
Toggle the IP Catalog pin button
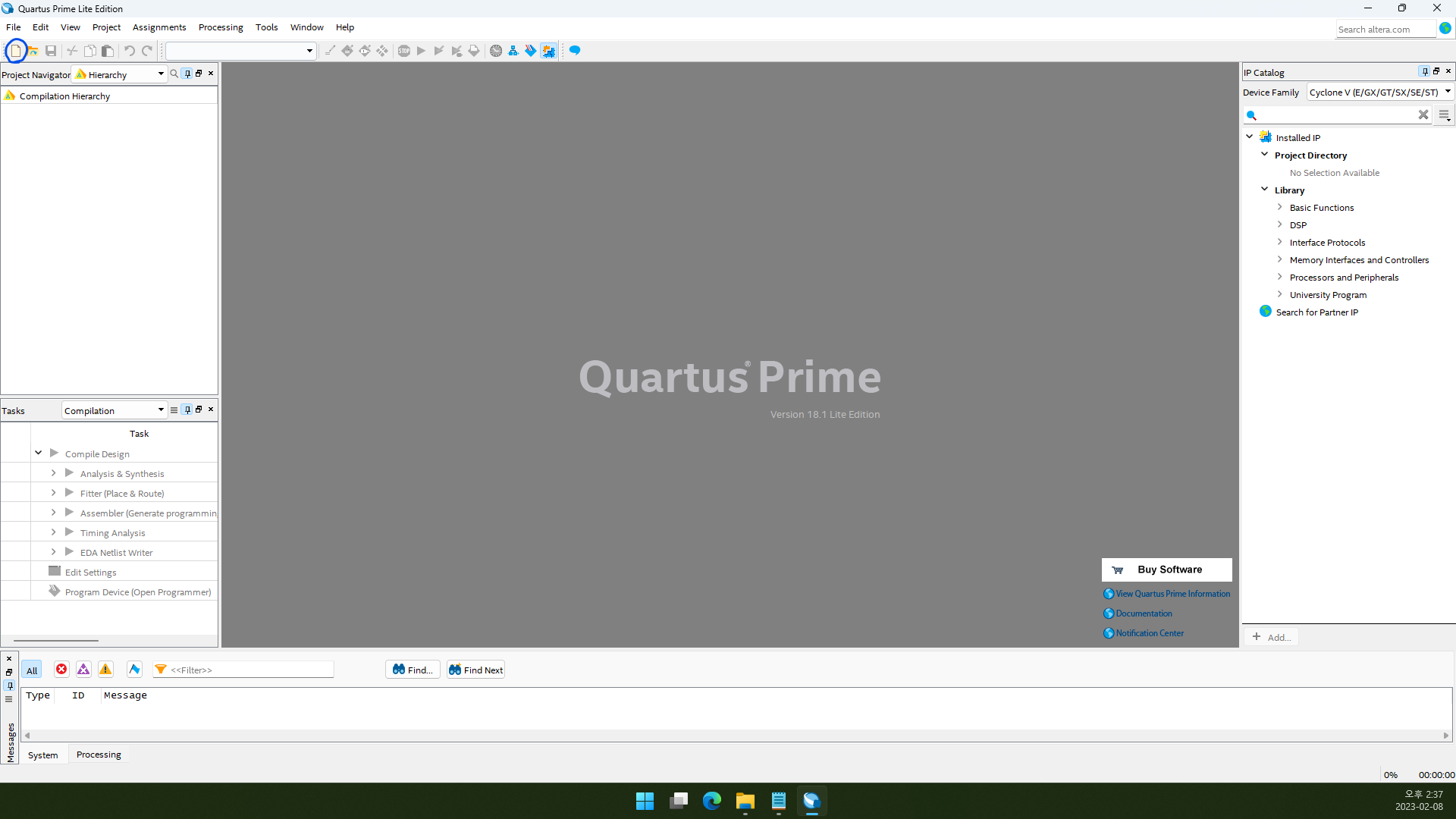click(1425, 71)
